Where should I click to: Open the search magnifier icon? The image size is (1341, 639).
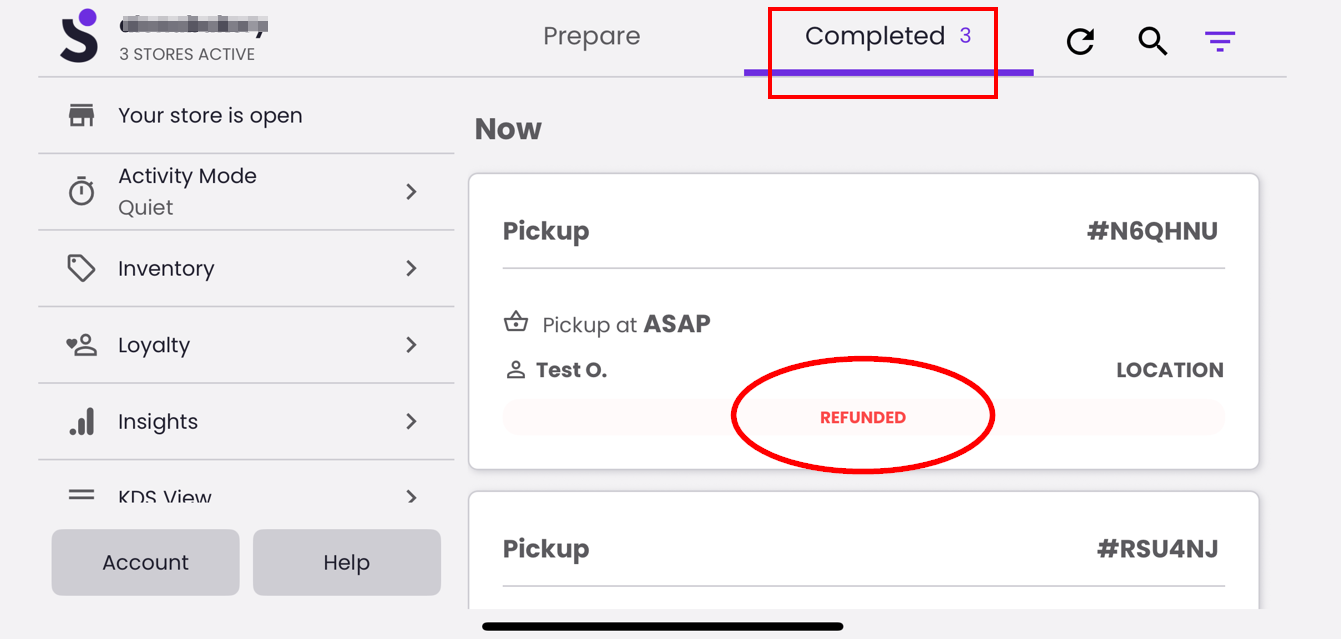1153,41
